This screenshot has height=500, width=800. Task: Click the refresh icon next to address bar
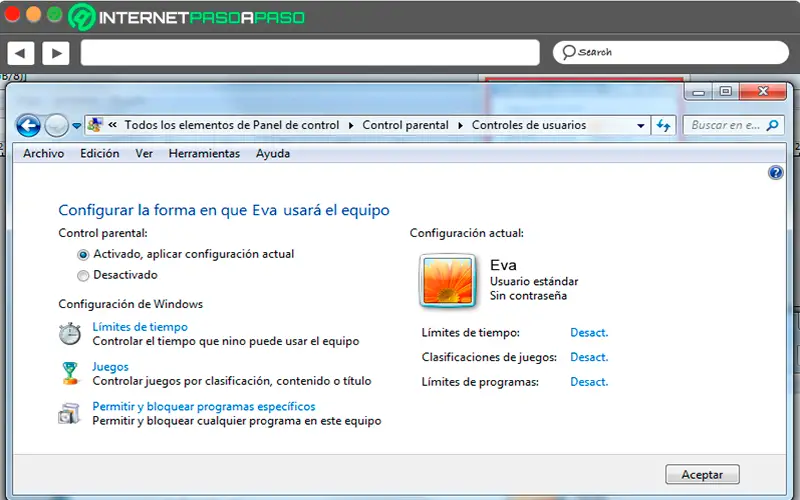click(x=663, y=126)
